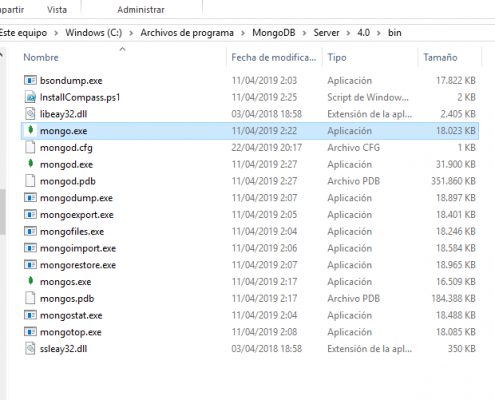The image size is (495, 400).
Task: Sort by the Tamaño column header
Action: 440,57
